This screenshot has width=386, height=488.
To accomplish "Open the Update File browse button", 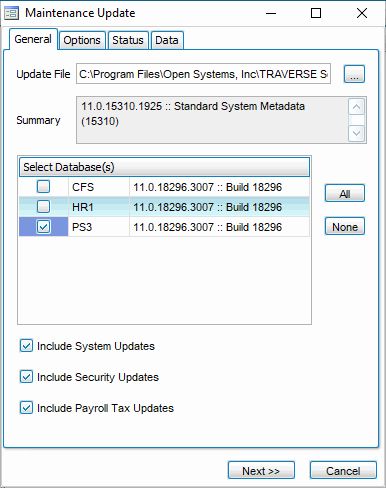I will 354,74.
